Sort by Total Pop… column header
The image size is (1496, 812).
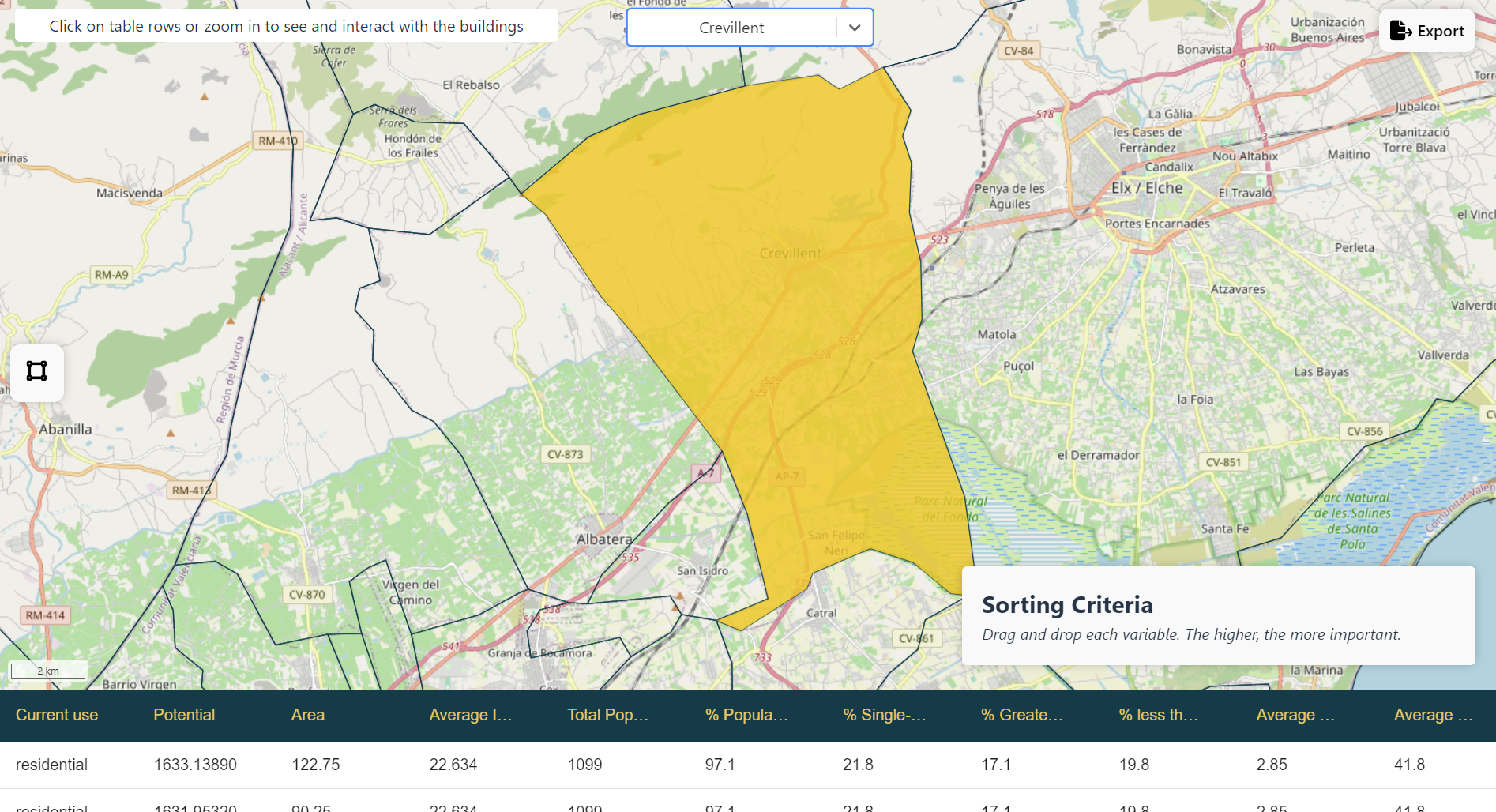pyautogui.click(x=607, y=715)
